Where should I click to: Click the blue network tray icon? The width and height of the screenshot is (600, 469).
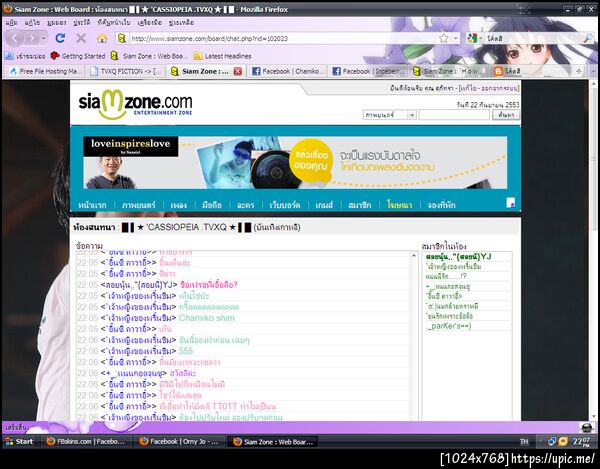click(x=552, y=442)
